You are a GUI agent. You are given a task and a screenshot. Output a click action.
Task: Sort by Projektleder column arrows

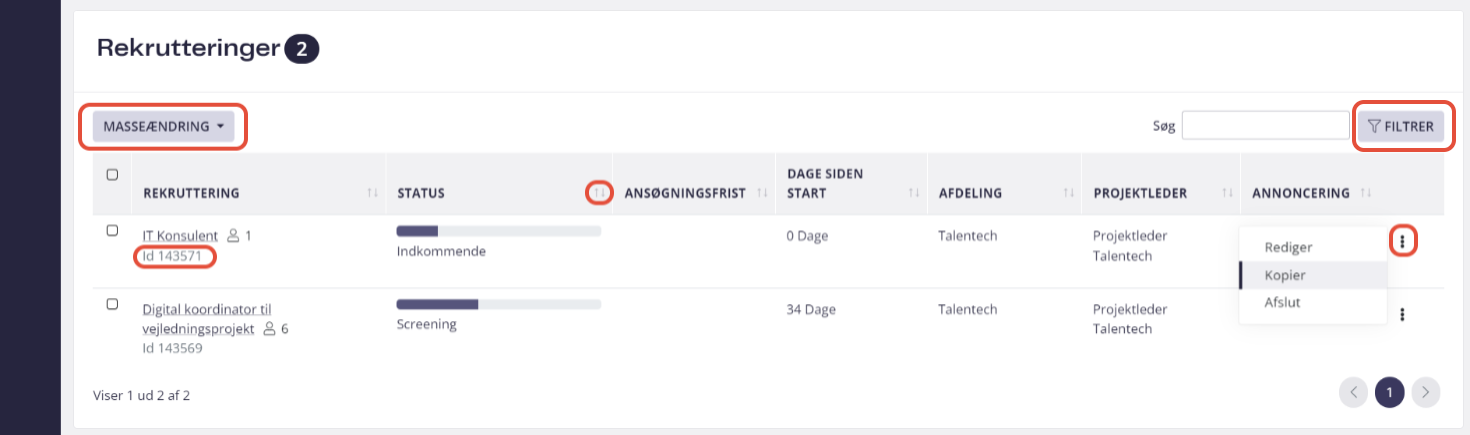[x=1227, y=192]
